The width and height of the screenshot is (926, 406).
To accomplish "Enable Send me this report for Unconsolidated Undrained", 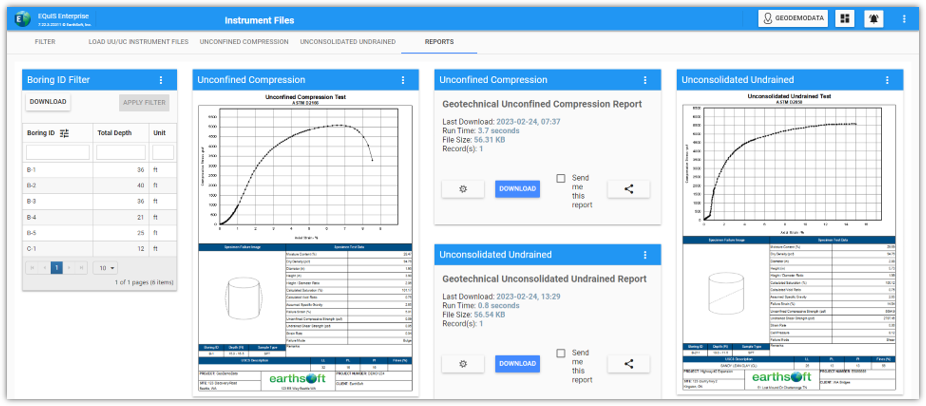I will pyautogui.click(x=561, y=353).
